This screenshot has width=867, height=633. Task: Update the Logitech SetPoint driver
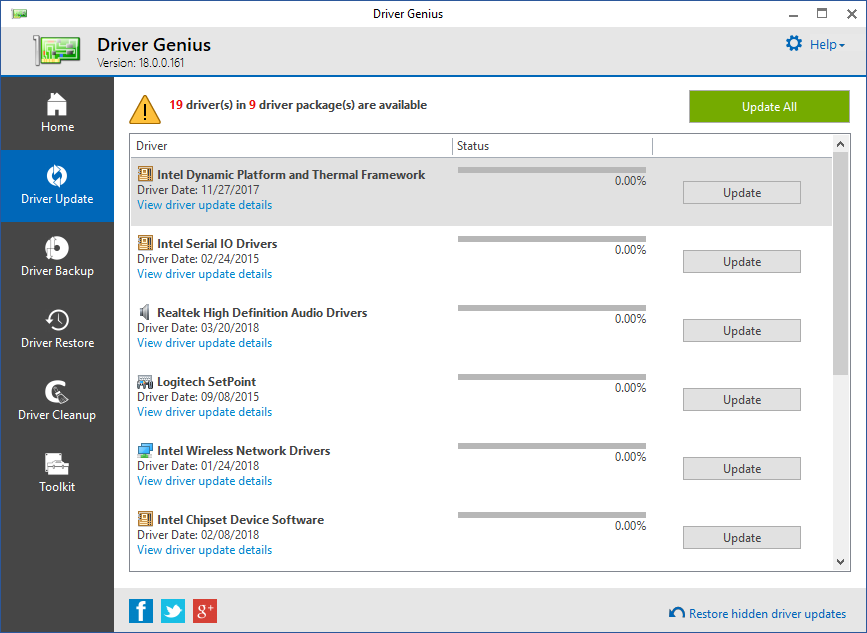(741, 400)
